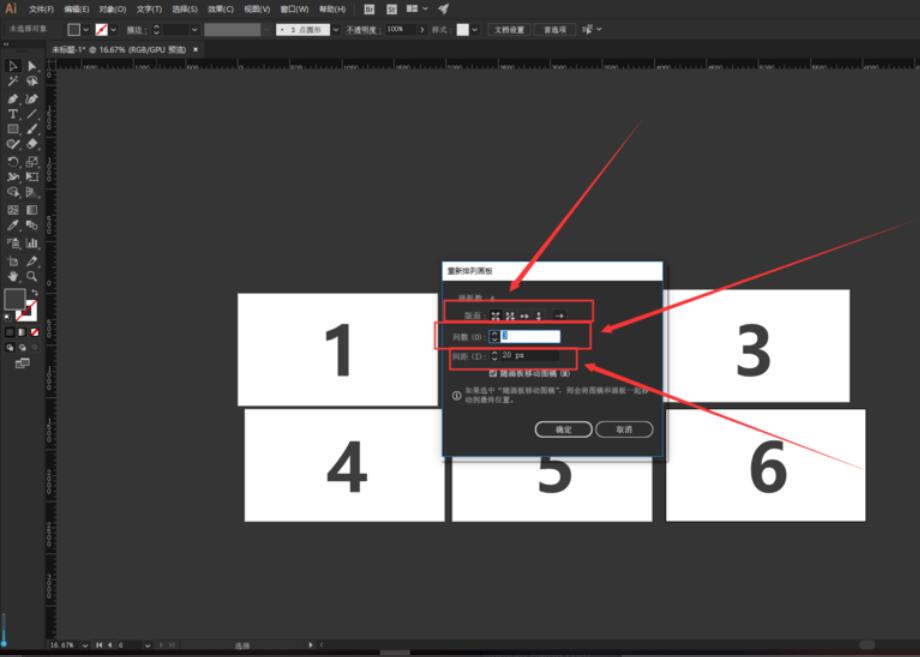Click the 取消 button
Viewport: 920px width, 657px height.
pos(623,428)
